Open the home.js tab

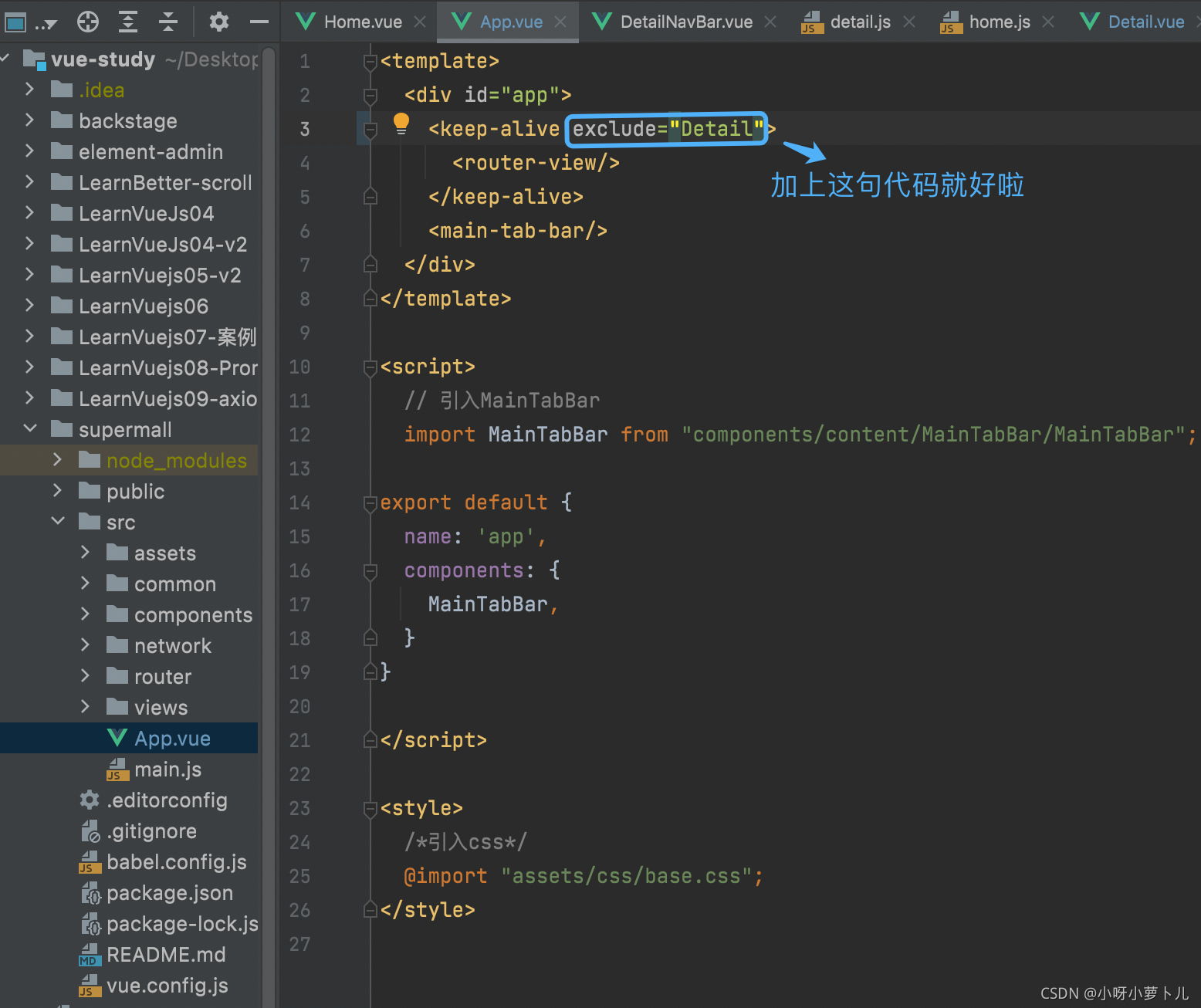pyautogui.click(x=999, y=22)
